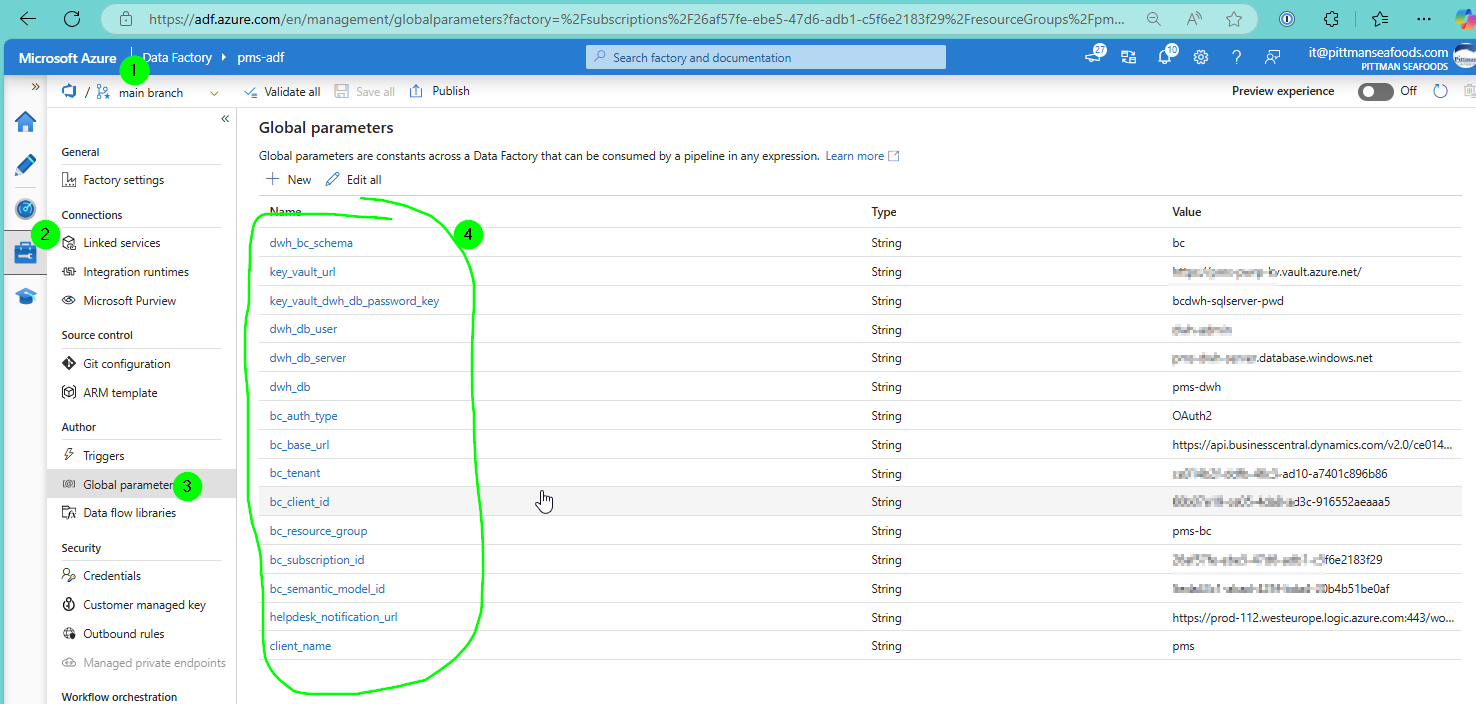Open the Learning center graduation cap icon
Image resolution: width=1476 pixels, height=704 pixels.
click(x=25, y=296)
